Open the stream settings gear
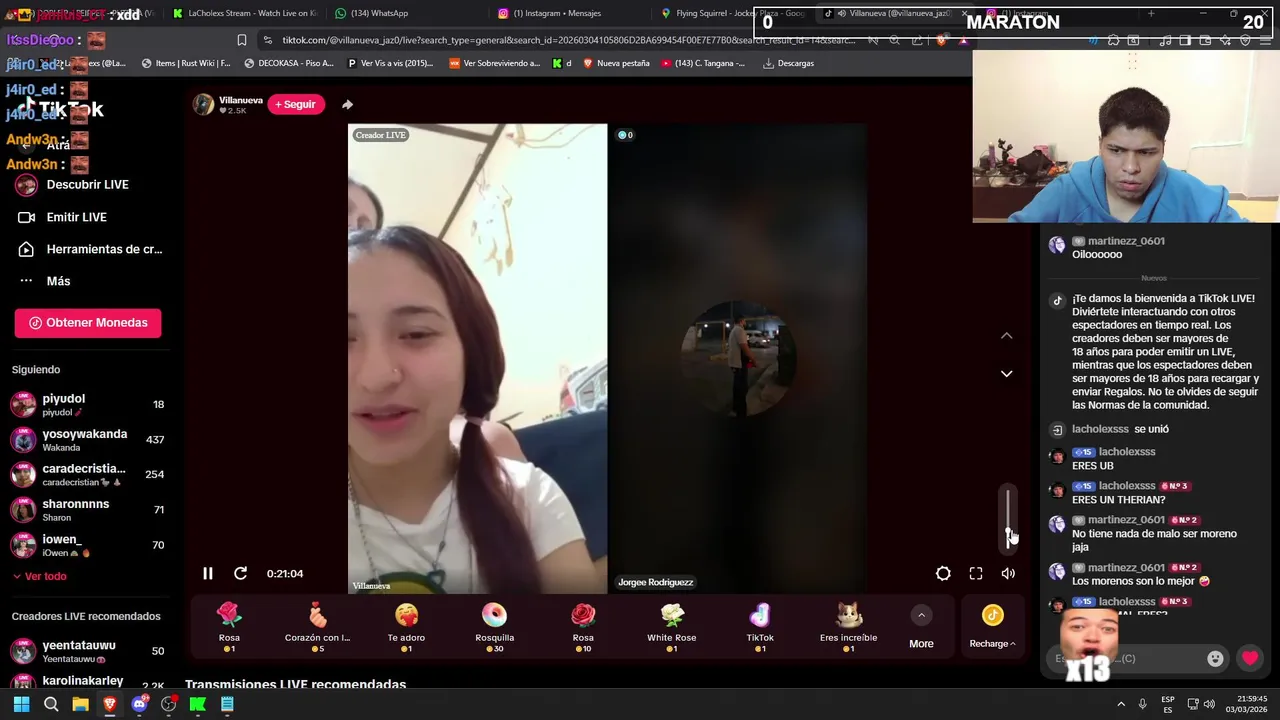The image size is (1280, 720). tap(943, 573)
